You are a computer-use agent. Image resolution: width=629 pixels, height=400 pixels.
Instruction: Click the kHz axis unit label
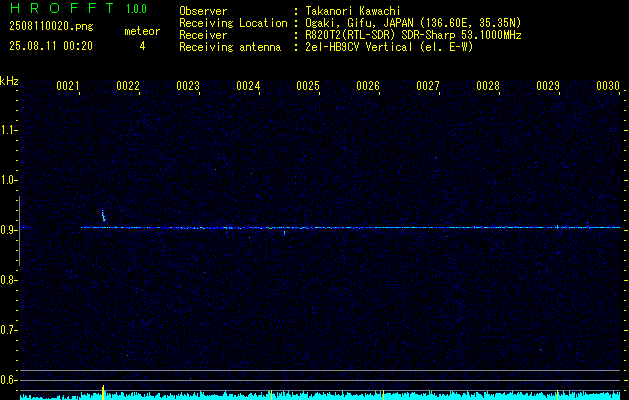(x=9, y=81)
